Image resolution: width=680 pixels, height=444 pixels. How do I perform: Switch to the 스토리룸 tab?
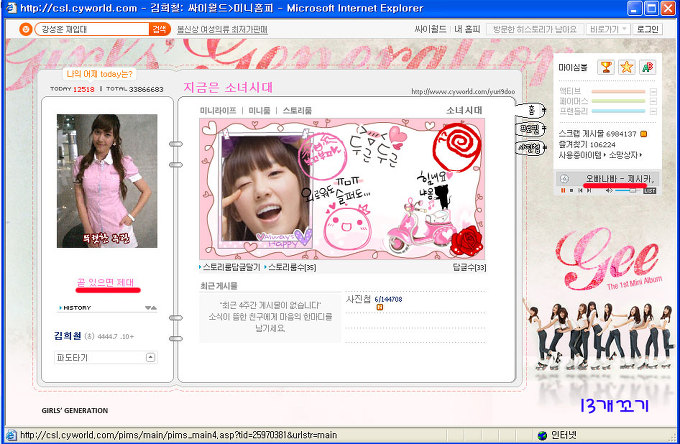click(x=297, y=111)
